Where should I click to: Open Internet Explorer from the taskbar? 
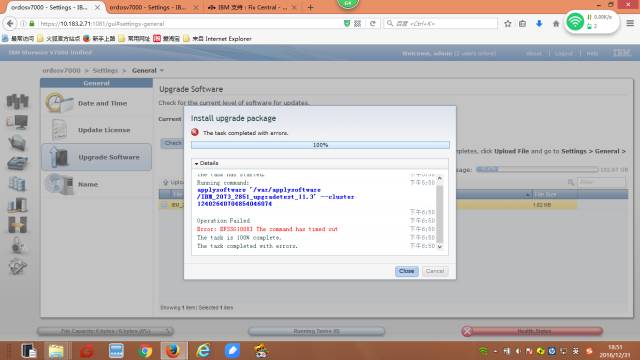click(203, 351)
